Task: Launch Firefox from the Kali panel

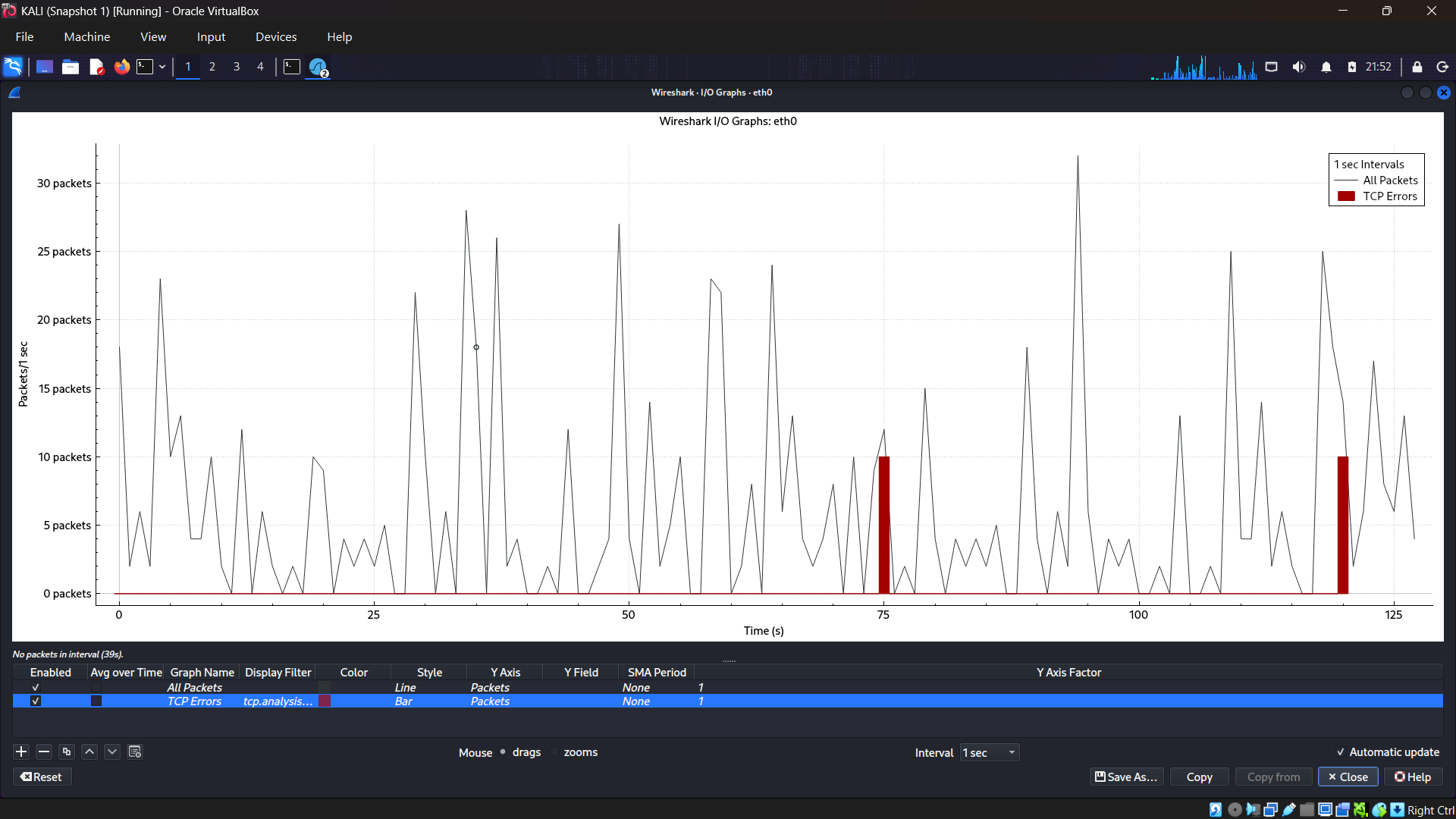Action: point(122,67)
